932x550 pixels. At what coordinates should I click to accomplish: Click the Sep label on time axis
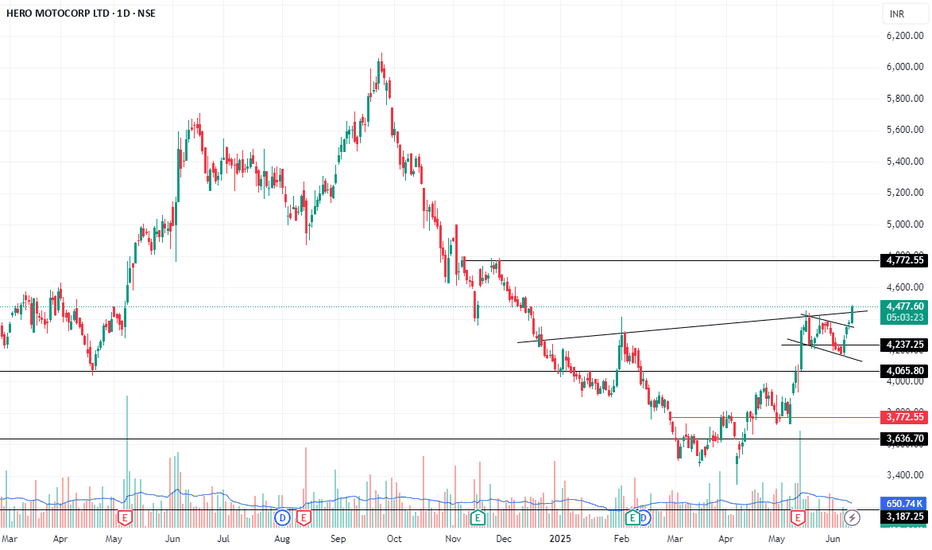(x=338, y=539)
